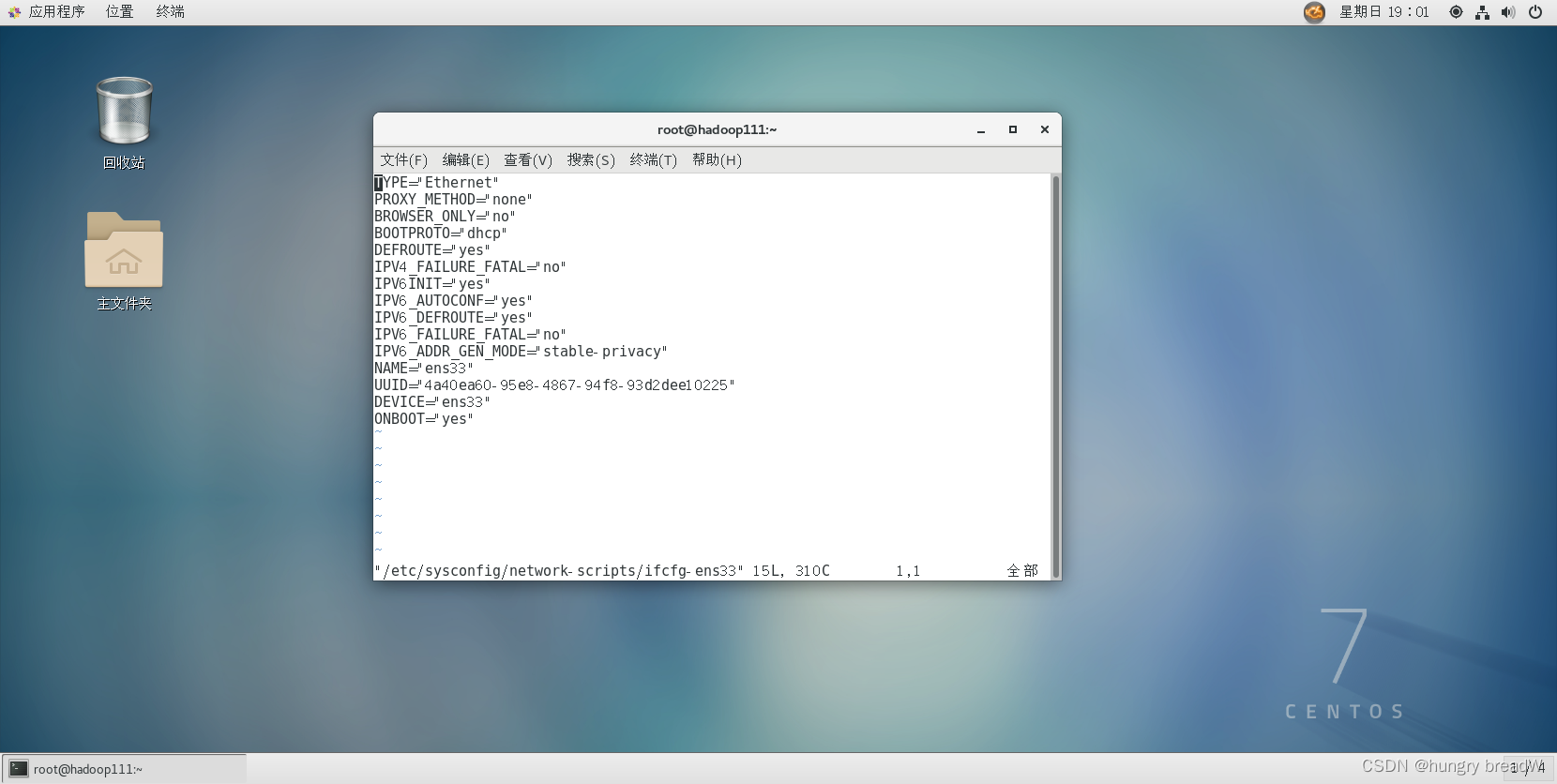Click the IPV6_FAILURE_FATAL="no" line
Image resolution: width=1557 pixels, height=784 pixels.
[470, 335]
